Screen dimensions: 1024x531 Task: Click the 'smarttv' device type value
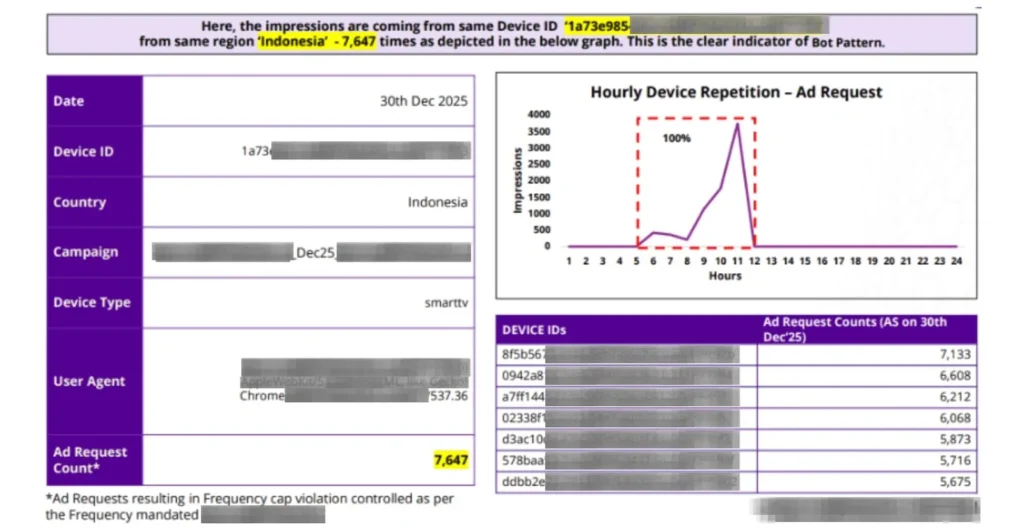tap(445, 302)
